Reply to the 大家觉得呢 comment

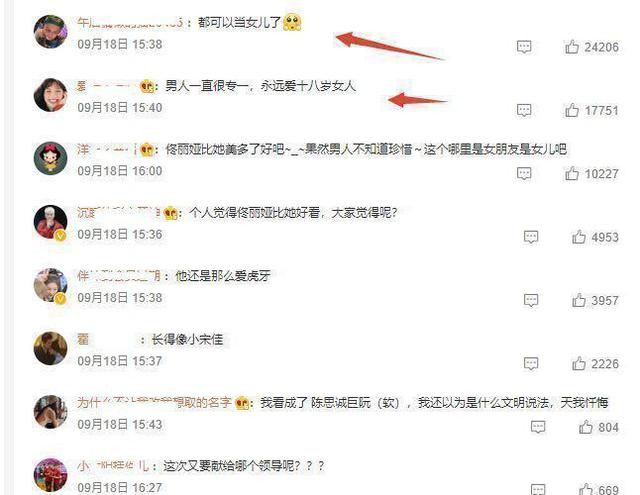click(531, 237)
